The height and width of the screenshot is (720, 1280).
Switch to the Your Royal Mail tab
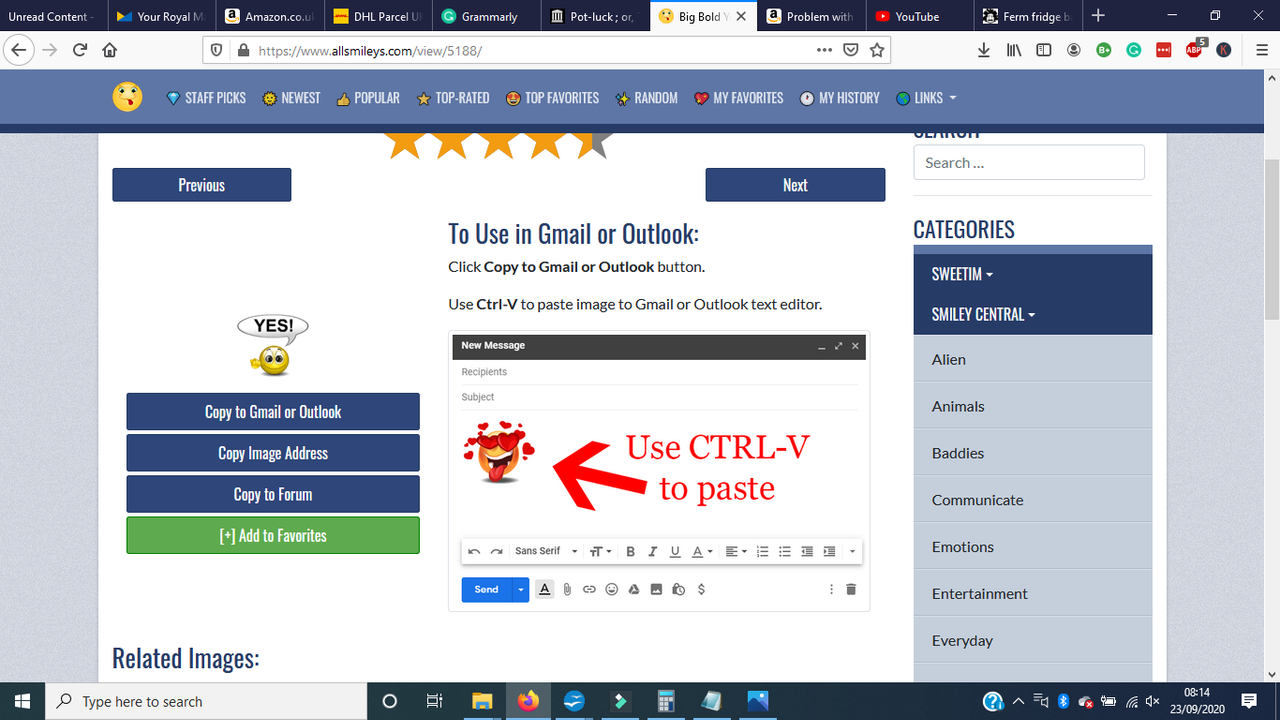coord(162,16)
